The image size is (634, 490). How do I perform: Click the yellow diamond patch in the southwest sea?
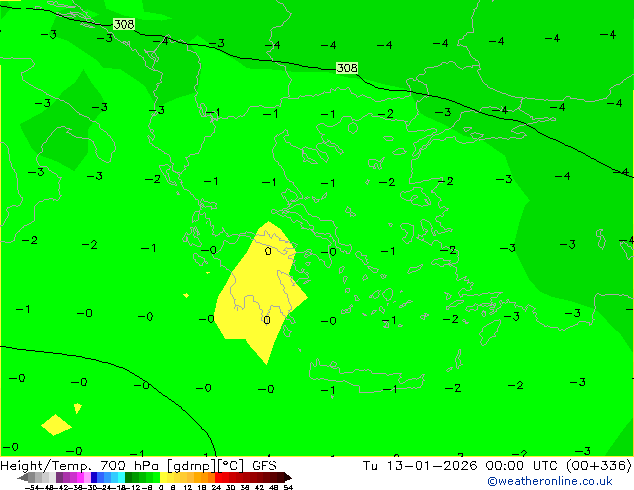pos(56,425)
